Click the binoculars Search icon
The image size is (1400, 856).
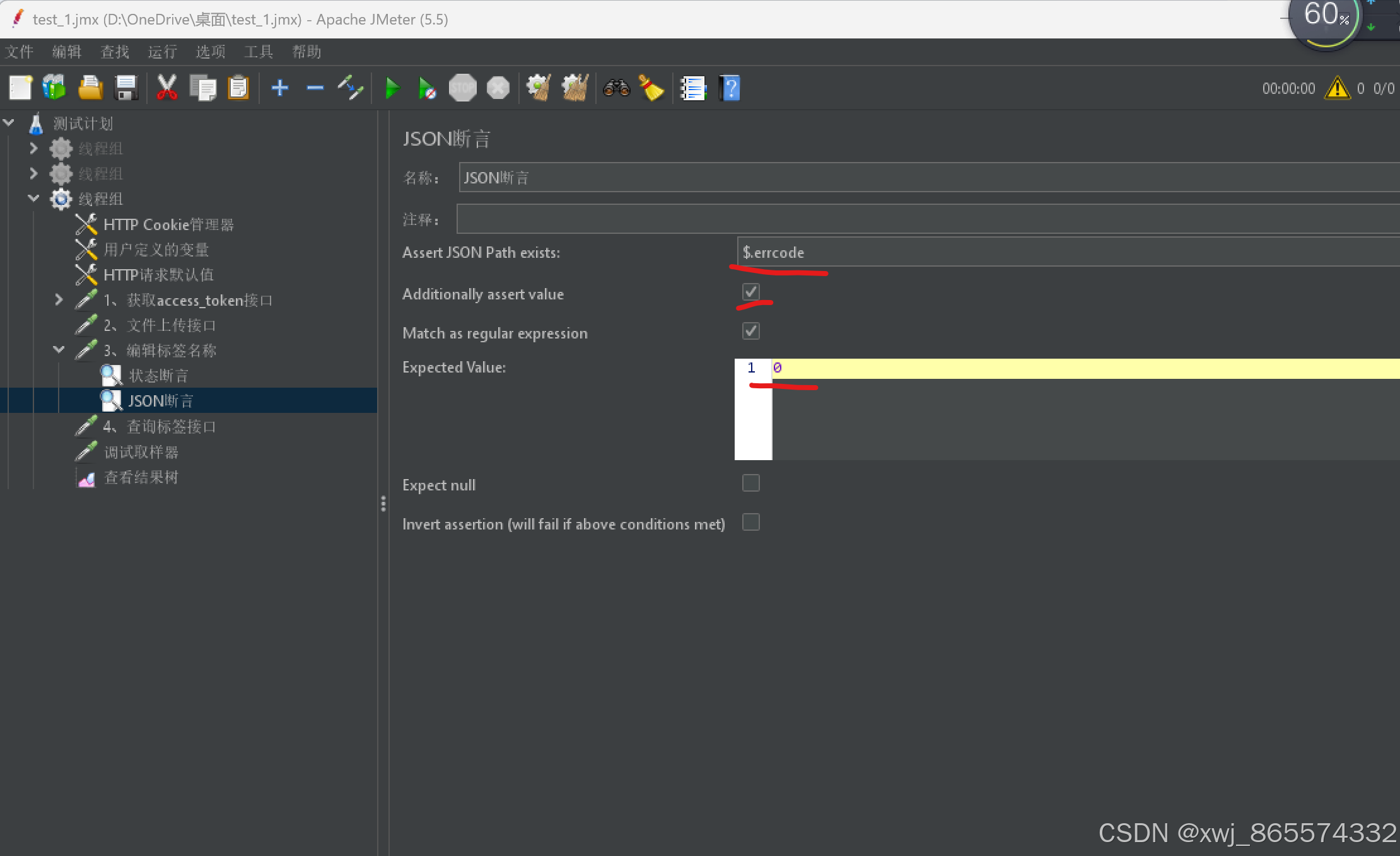616,88
